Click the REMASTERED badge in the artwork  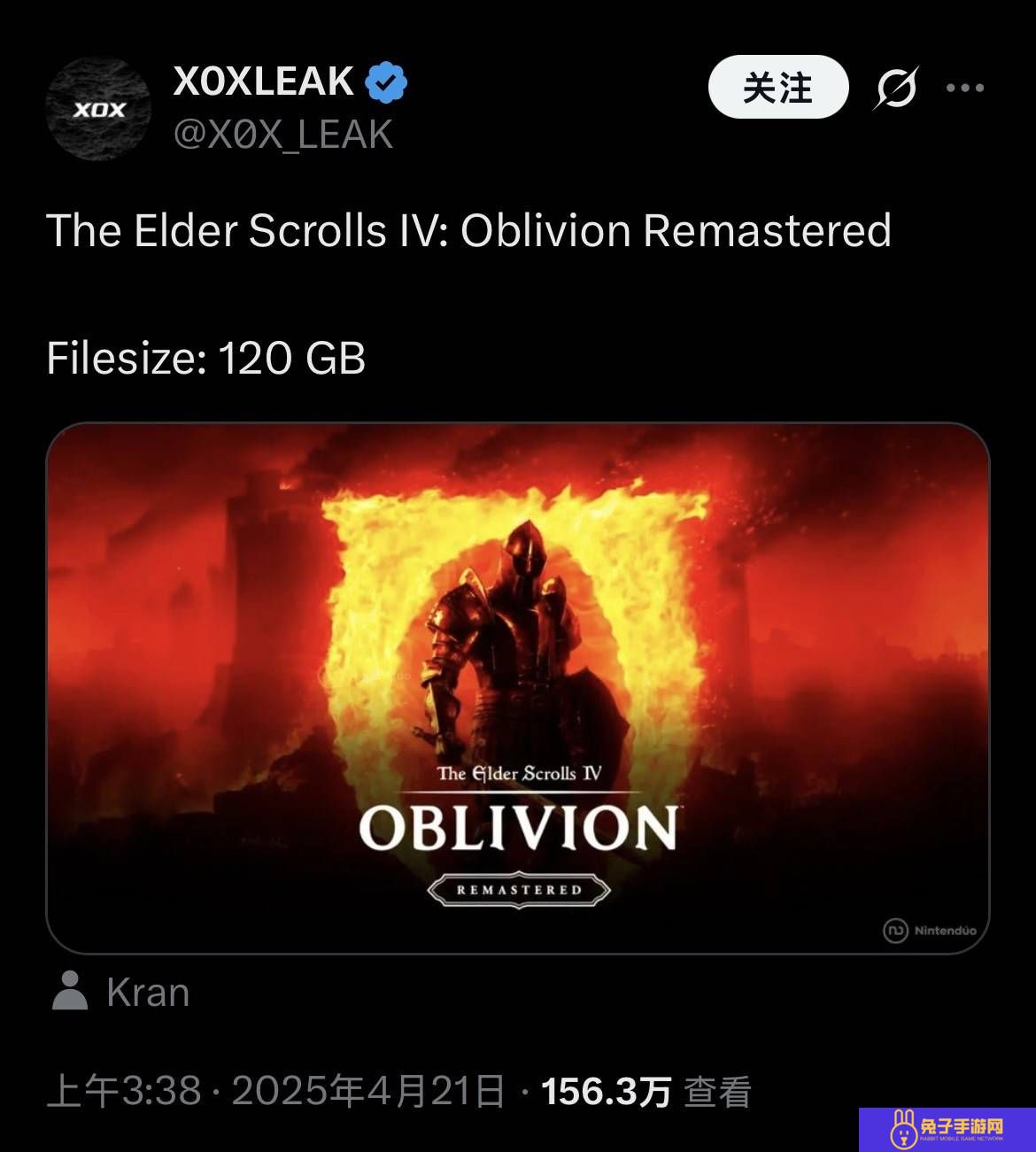click(x=519, y=890)
